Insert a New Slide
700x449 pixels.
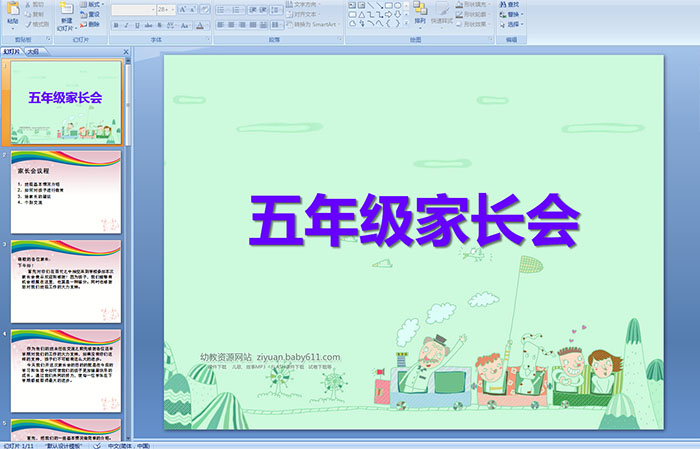coord(66,17)
